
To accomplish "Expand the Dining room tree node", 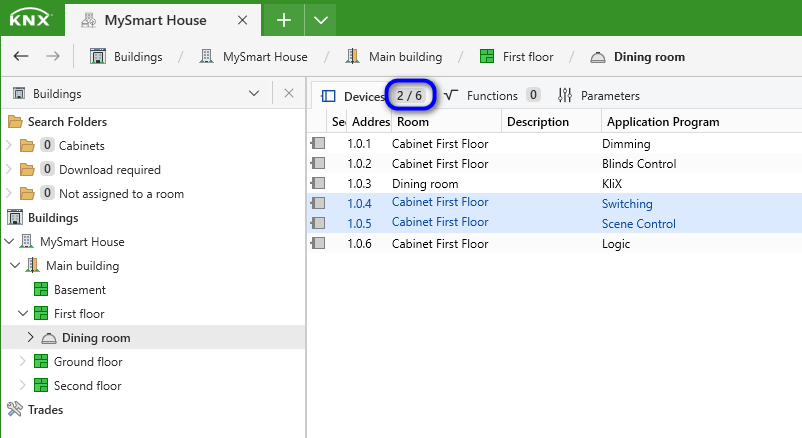I will point(30,337).
